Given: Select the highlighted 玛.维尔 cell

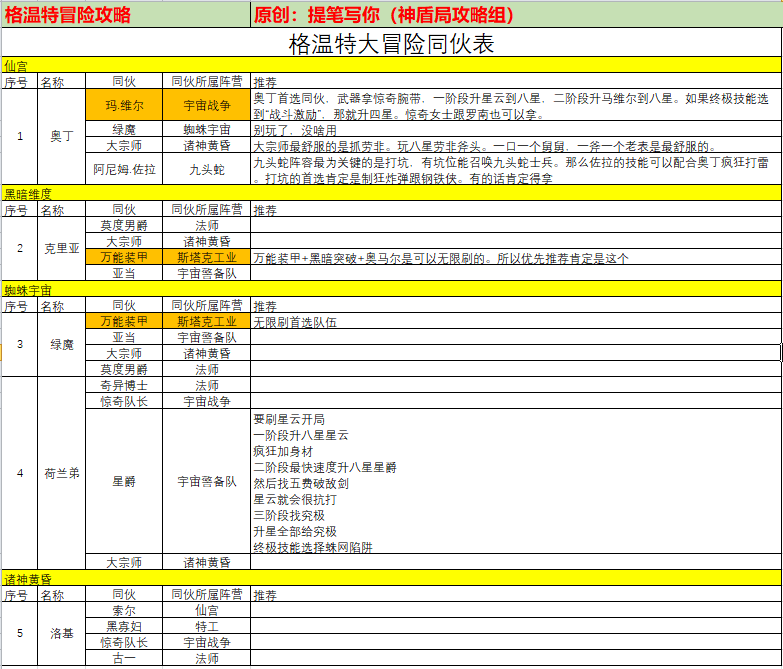Looking at the screenshot, I should click(x=124, y=105).
